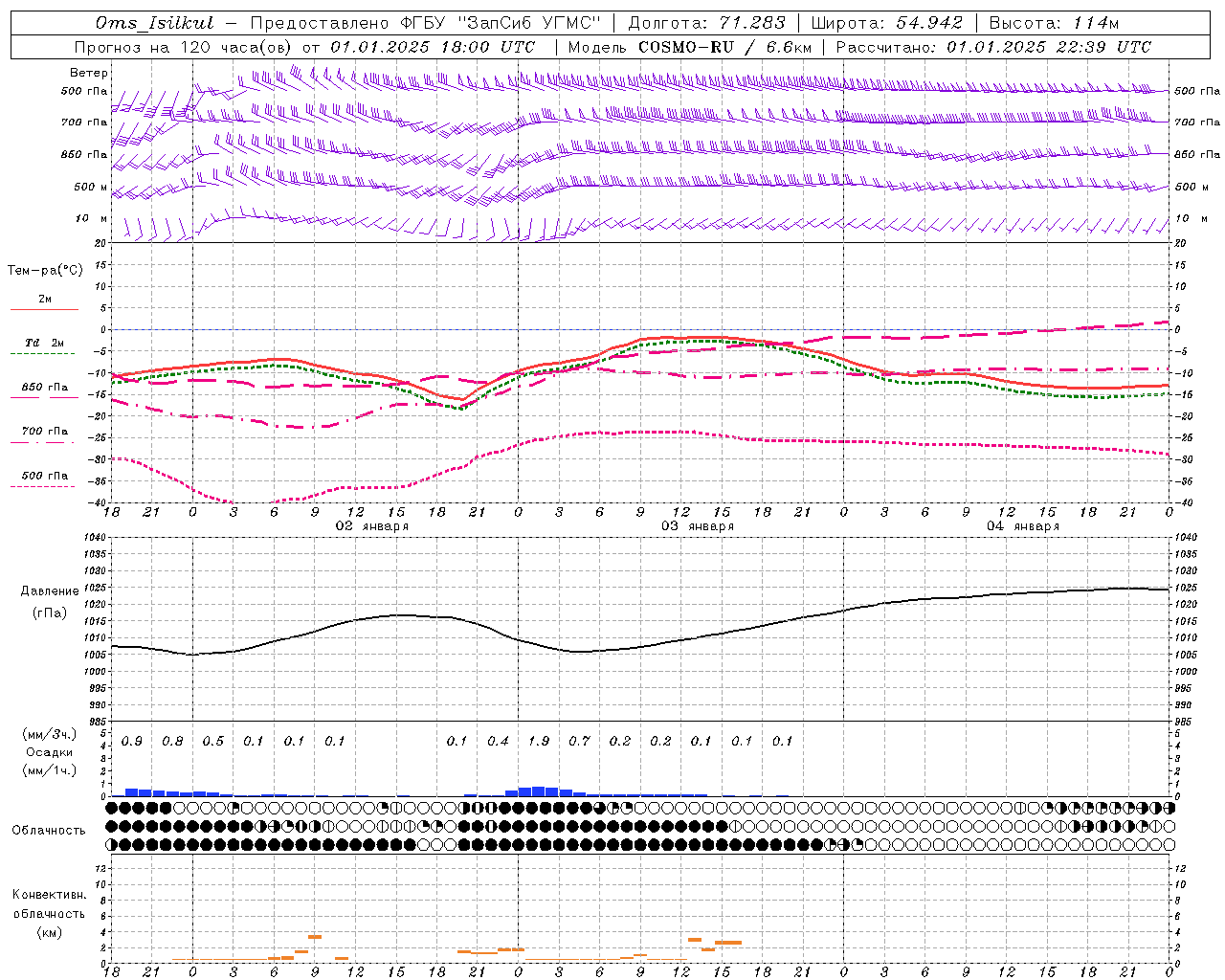1225x980 pixels.
Task: Click the Конвективн. panel label
Action: (49, 895)
